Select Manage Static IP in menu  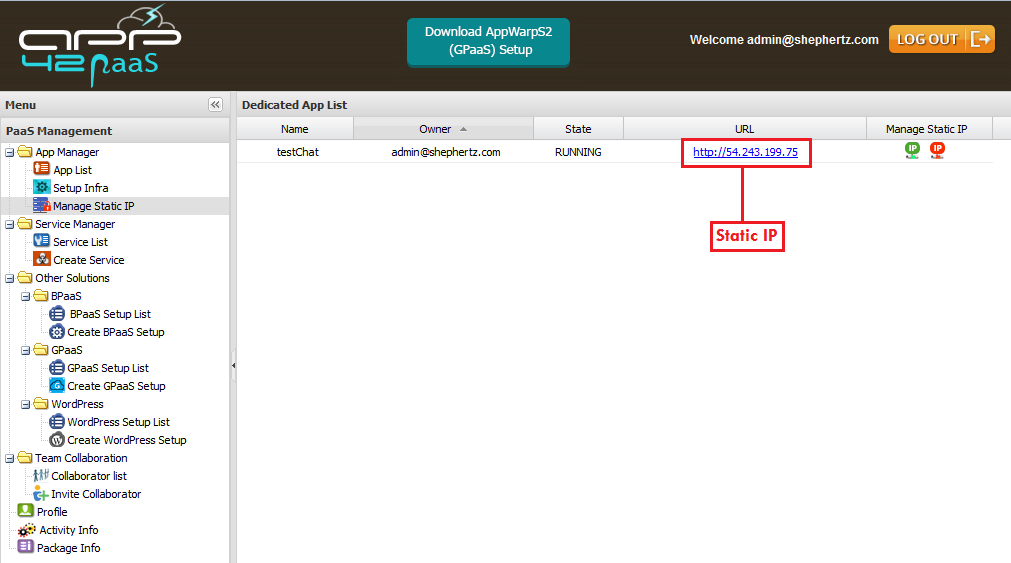pyautogui.click(x=93, y=206)
